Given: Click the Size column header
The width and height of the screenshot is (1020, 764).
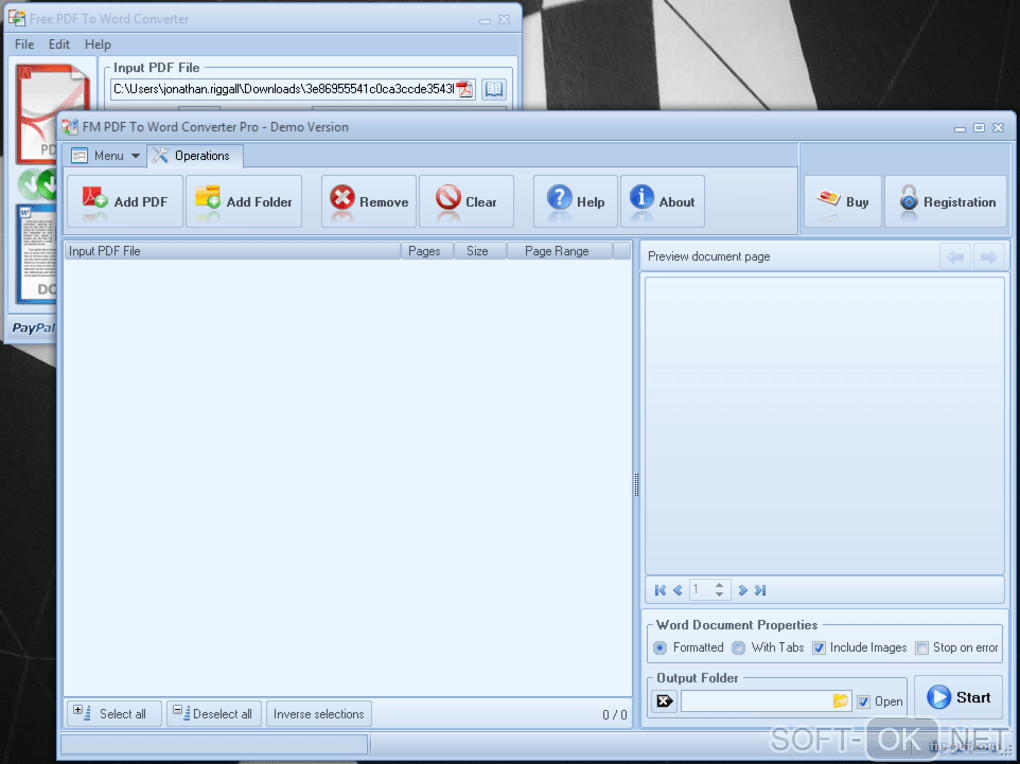Looking at the screenshot, I should point(480,251).
